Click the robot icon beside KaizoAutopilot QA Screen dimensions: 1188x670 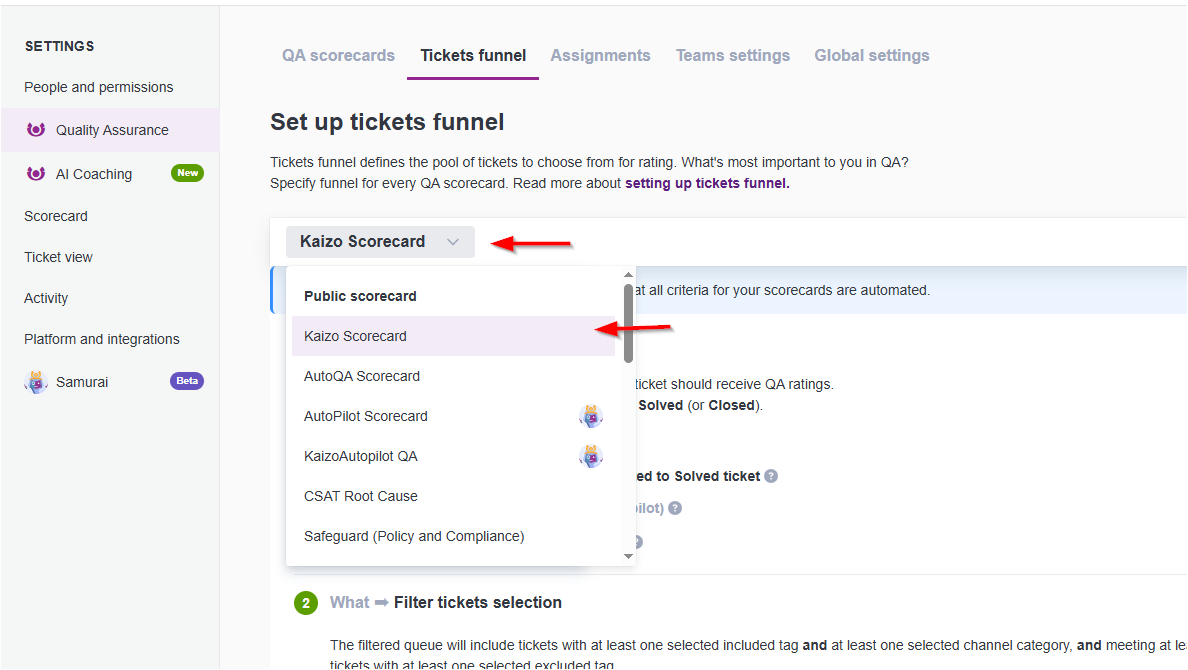[591, 456]
